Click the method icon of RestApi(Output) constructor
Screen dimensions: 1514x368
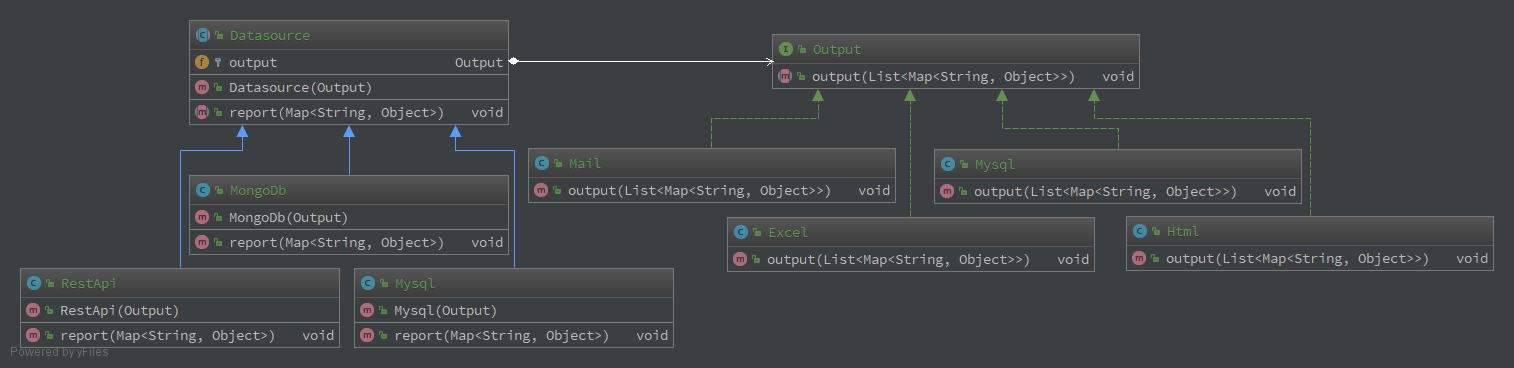click(34, 310)
